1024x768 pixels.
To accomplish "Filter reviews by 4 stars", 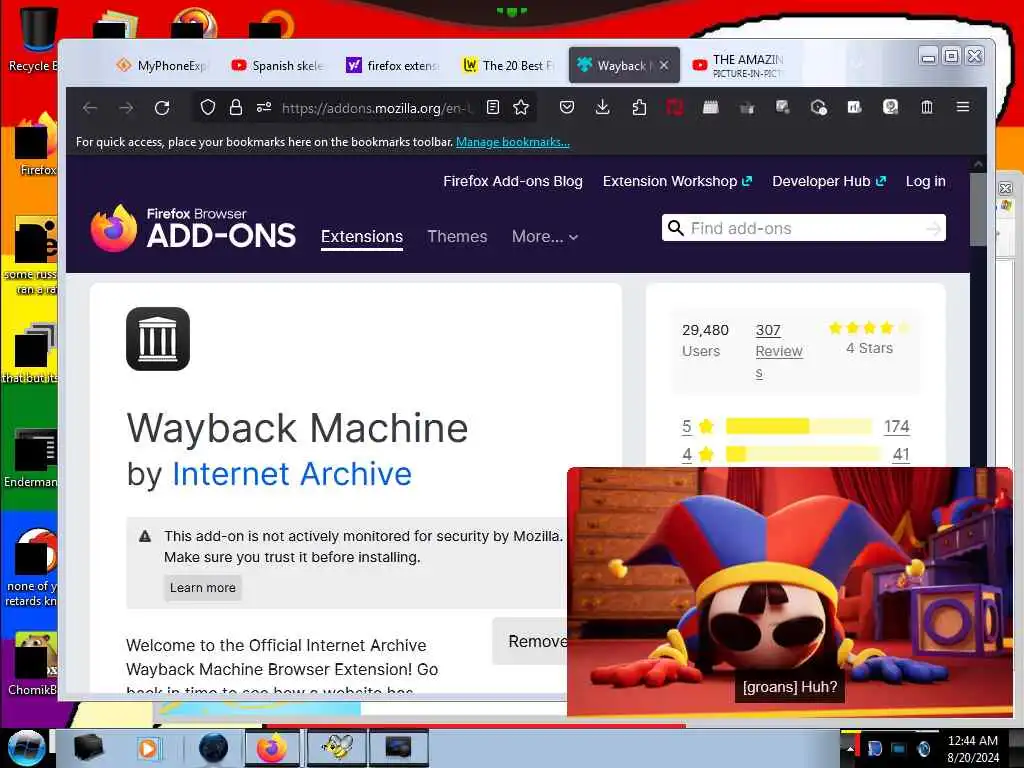I will coord(697,455).
